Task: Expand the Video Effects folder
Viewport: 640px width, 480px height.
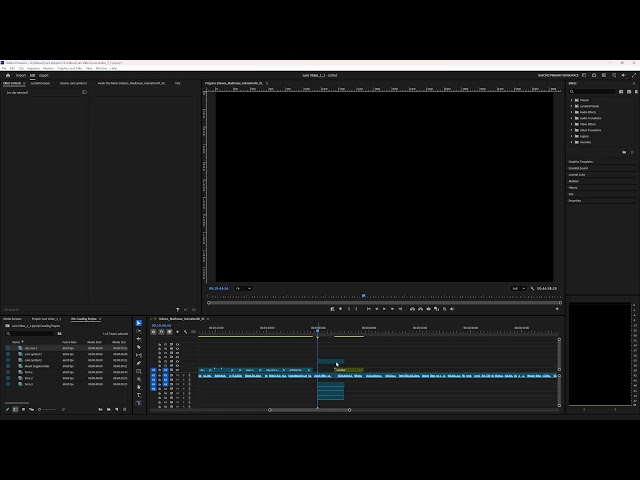Action: tap(571, 124)
